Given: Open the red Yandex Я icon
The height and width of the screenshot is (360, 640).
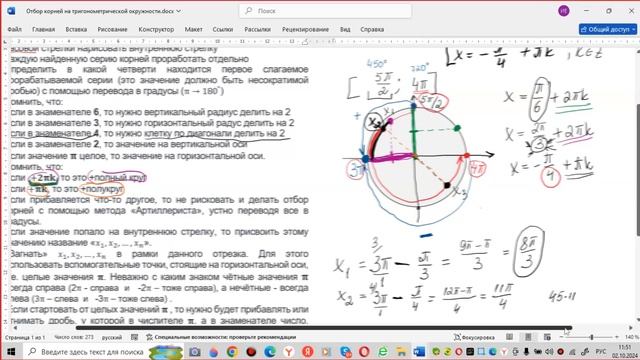Looking at the screenshot, I should coord(307,351).
